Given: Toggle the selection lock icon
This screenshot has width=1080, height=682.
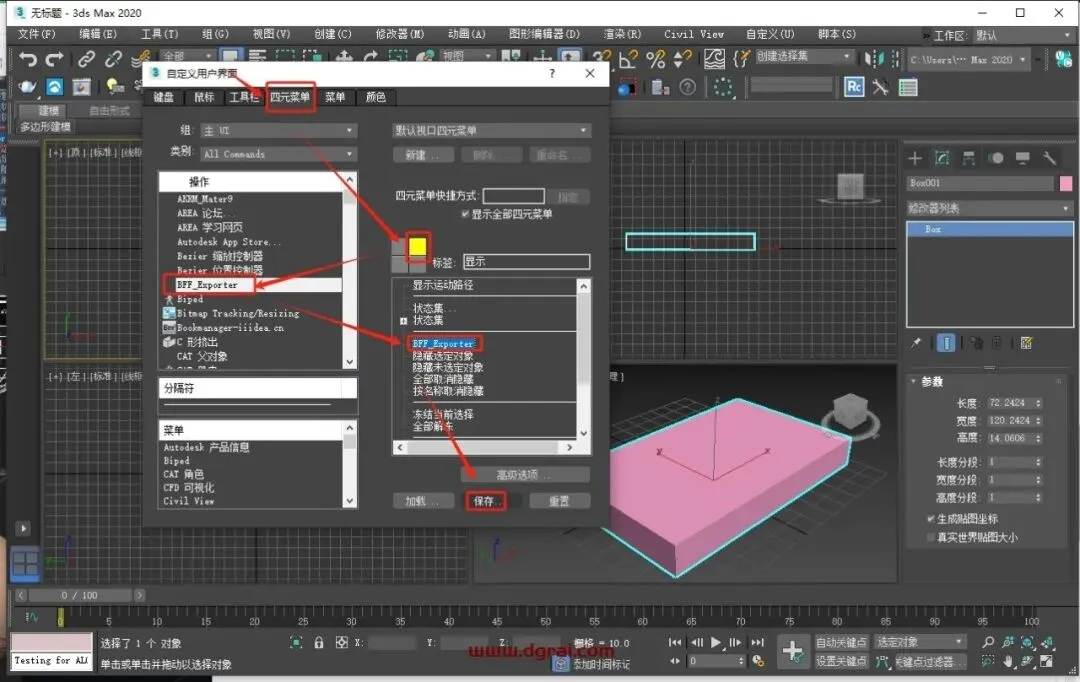Looking at the screenshot, I should tap(319, 643).
